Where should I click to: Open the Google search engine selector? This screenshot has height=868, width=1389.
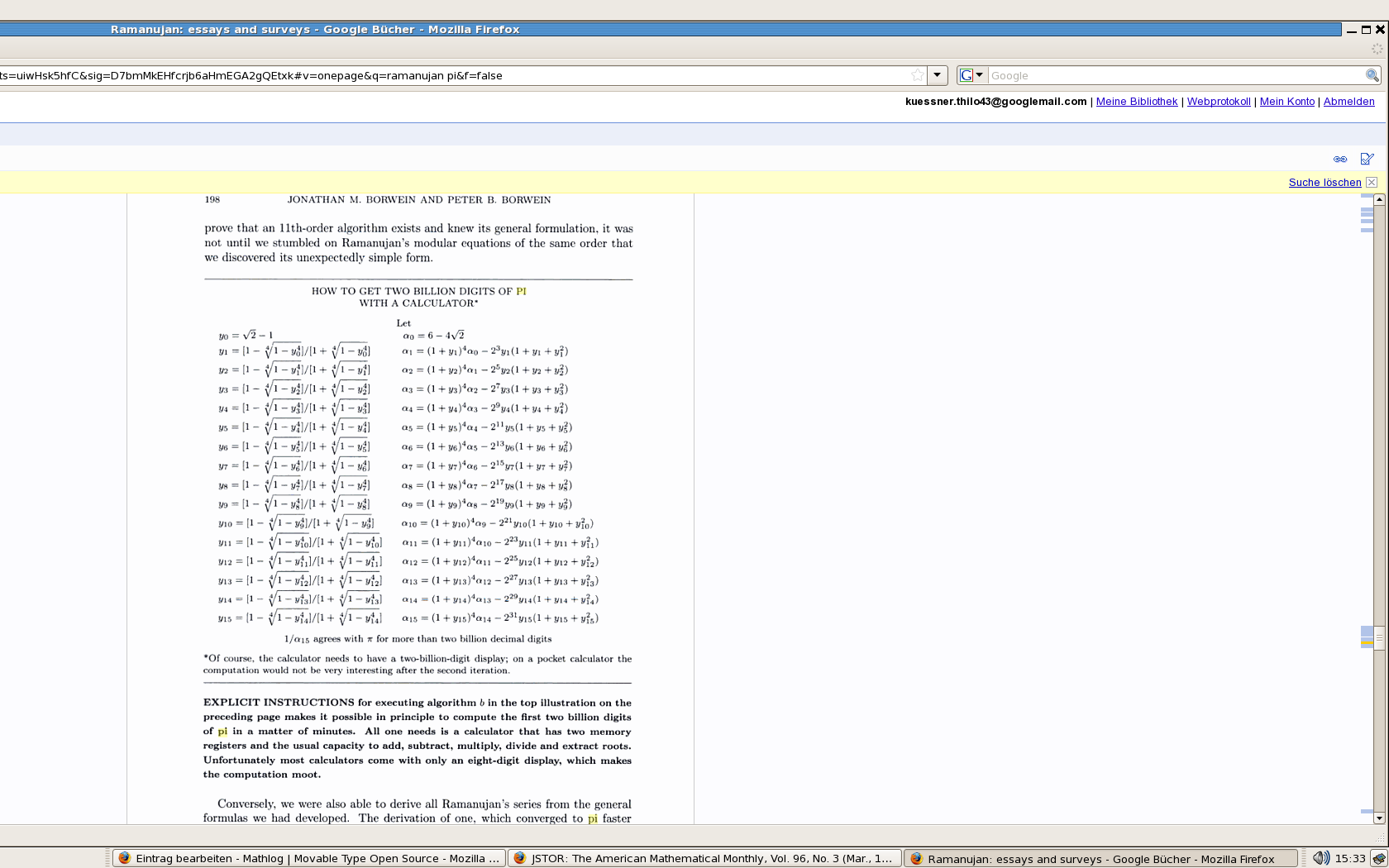click(971, 75)
